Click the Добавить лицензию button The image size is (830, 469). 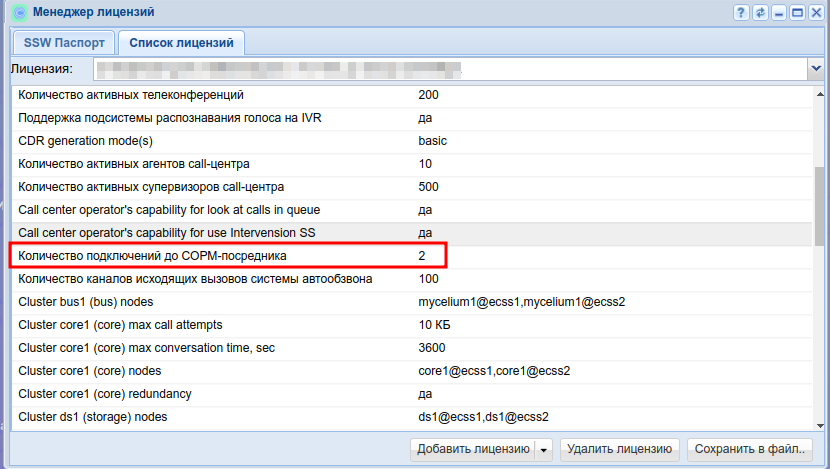(473, 449)
